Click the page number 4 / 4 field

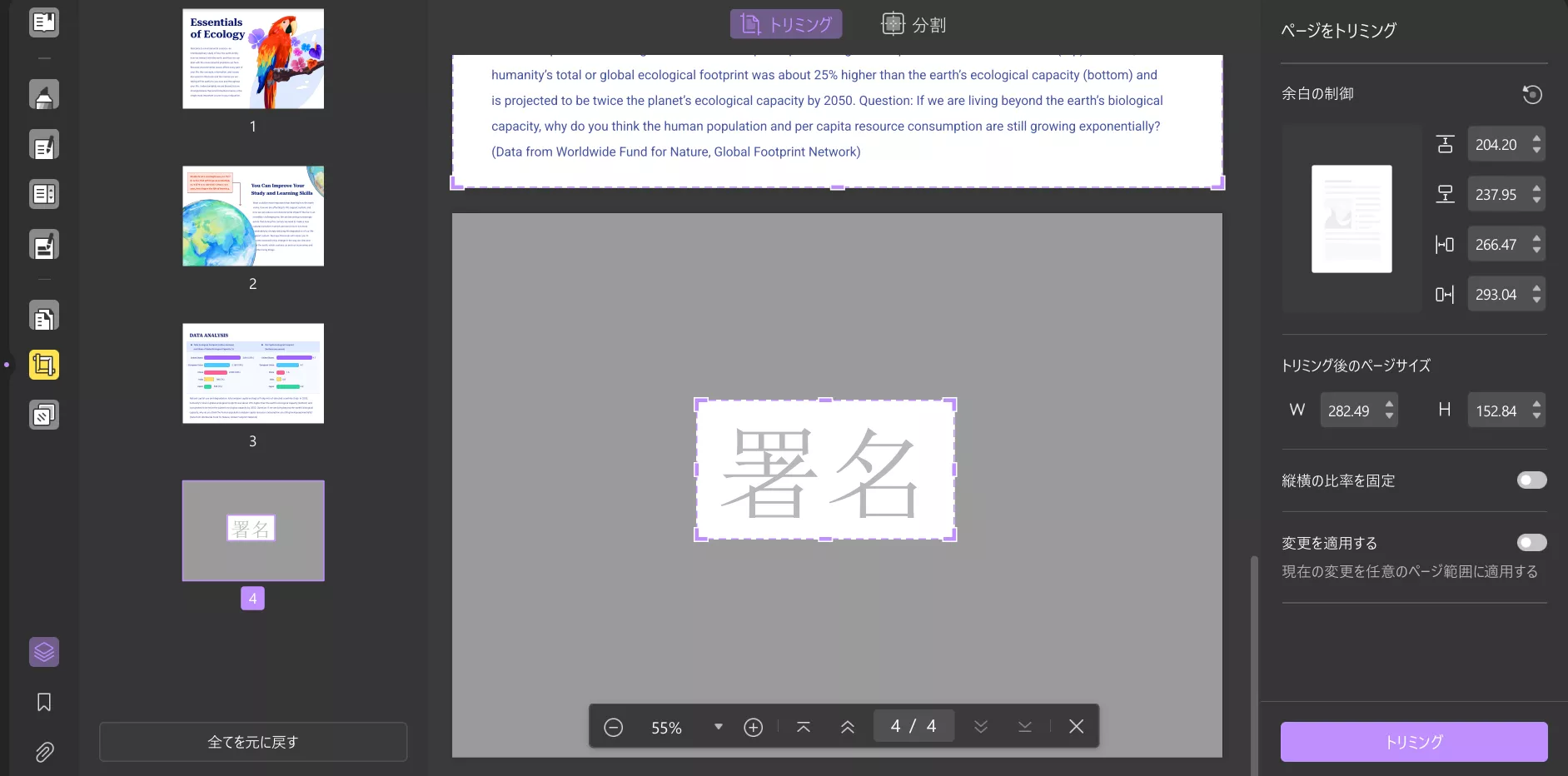tap(913, 726)
